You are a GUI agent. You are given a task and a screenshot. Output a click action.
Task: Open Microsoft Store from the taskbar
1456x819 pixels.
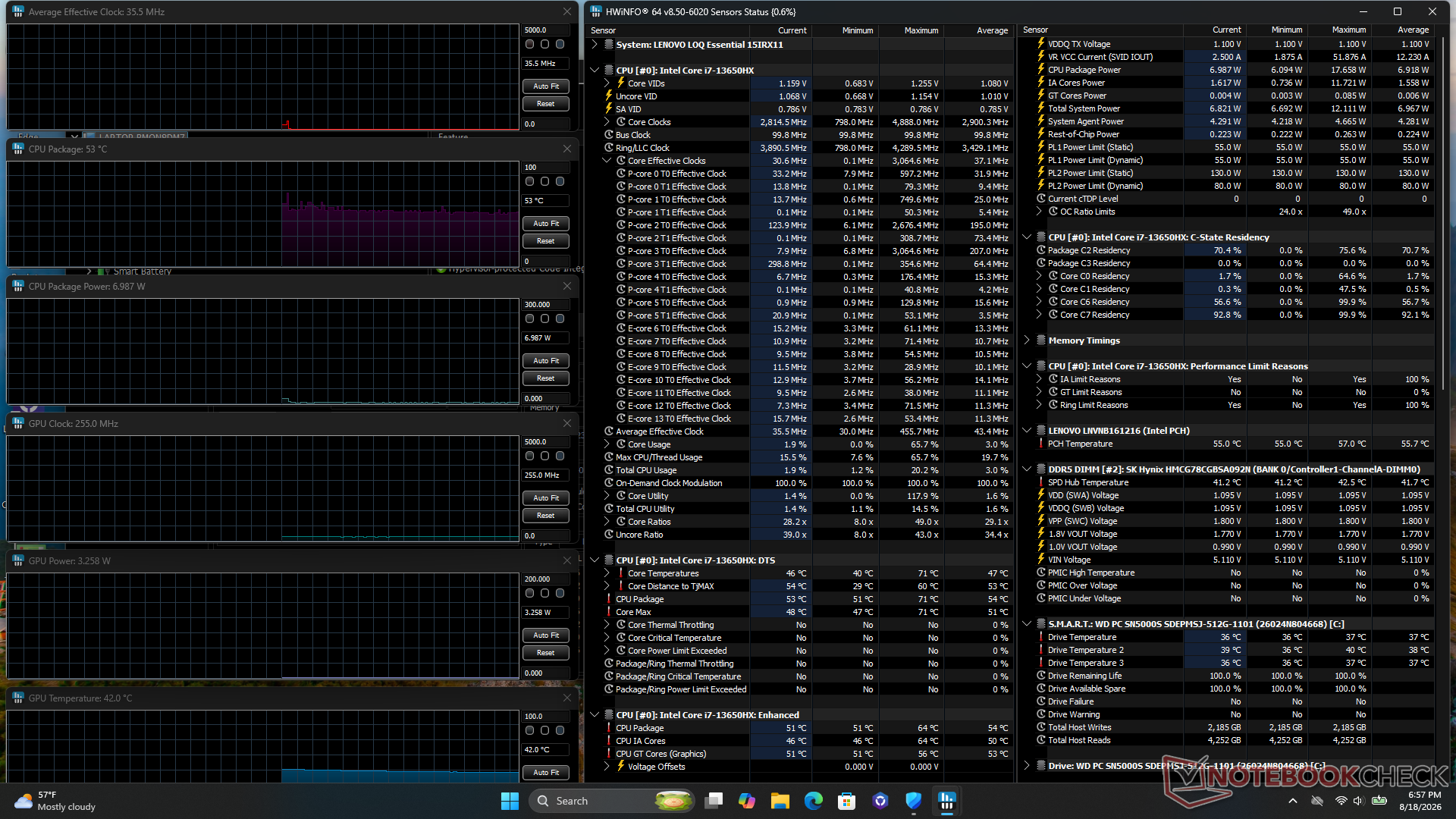pos(847,801)
